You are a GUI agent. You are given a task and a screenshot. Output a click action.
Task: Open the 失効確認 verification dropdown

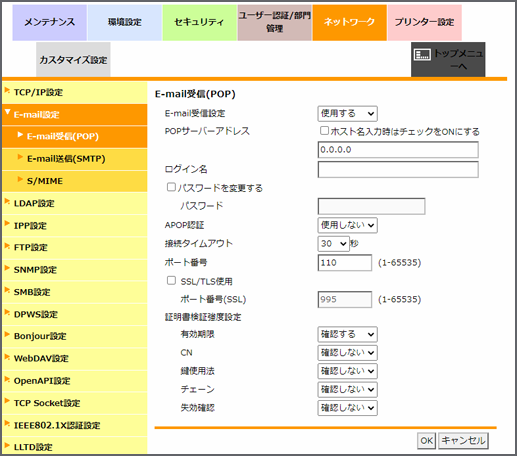[x=347, y=408]
